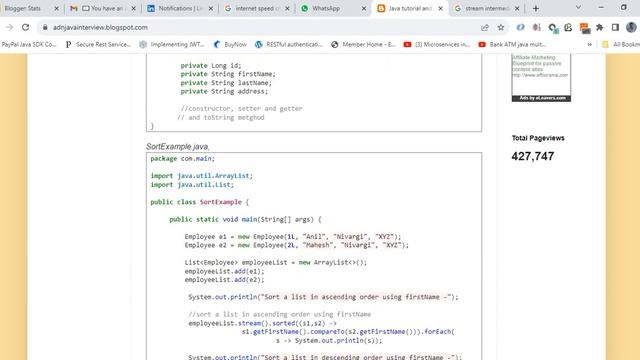The height and width of the screenshot is (360, 640).
Task: Click the 'import java.util.ArrayList;' line
Action: click(x=202, y=176)
